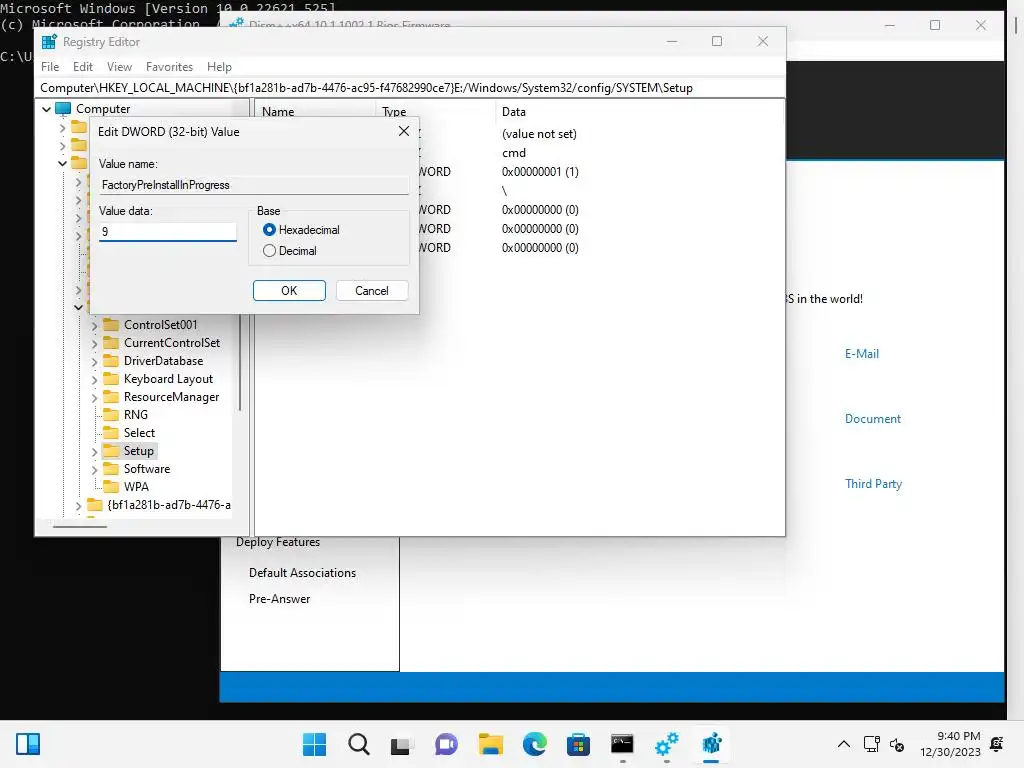Expand the Software key
Viewport: 1024px width, 768px height.
[94, 470]
